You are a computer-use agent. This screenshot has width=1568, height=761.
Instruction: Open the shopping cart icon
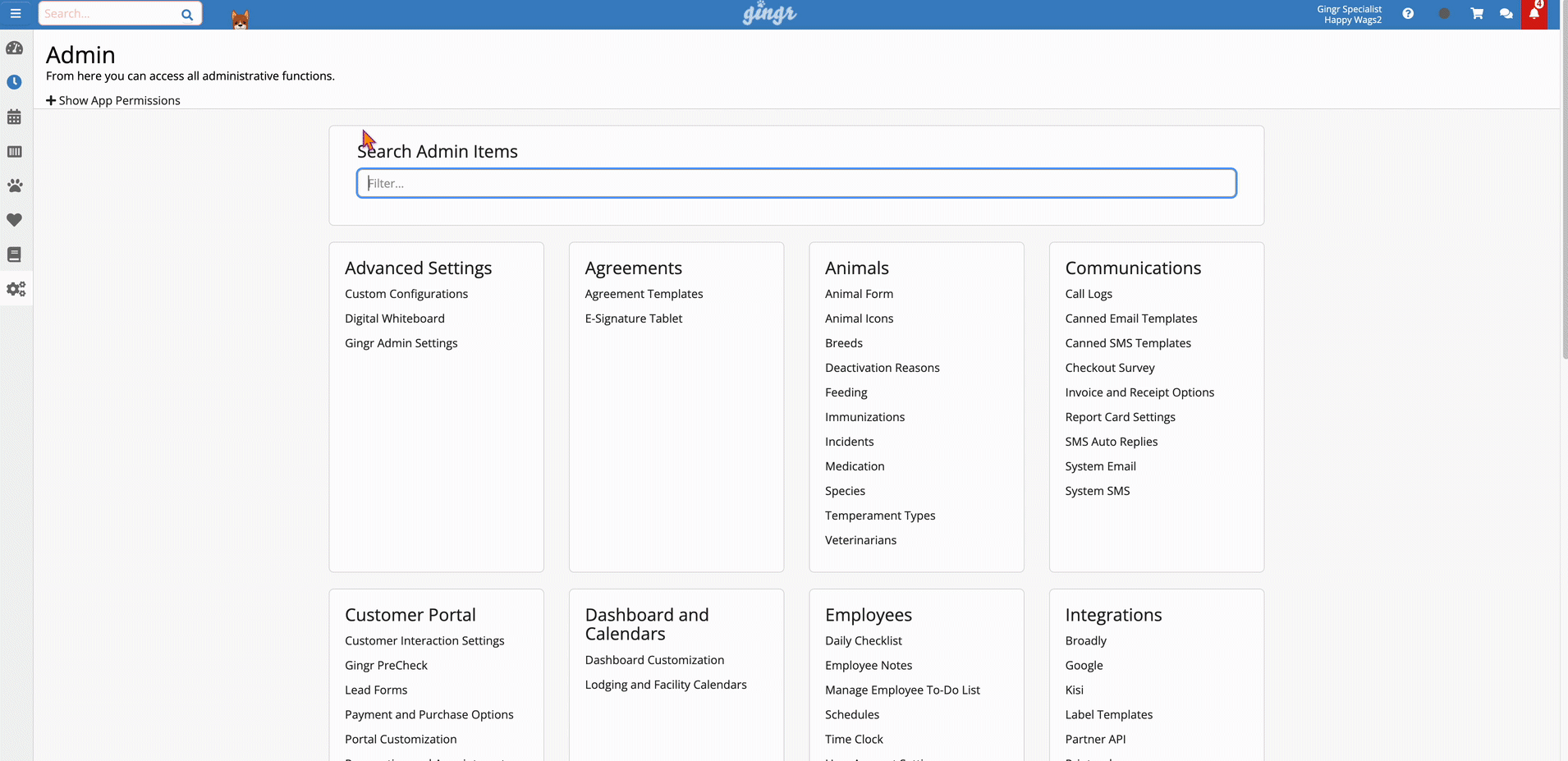tap(1477, 14)
